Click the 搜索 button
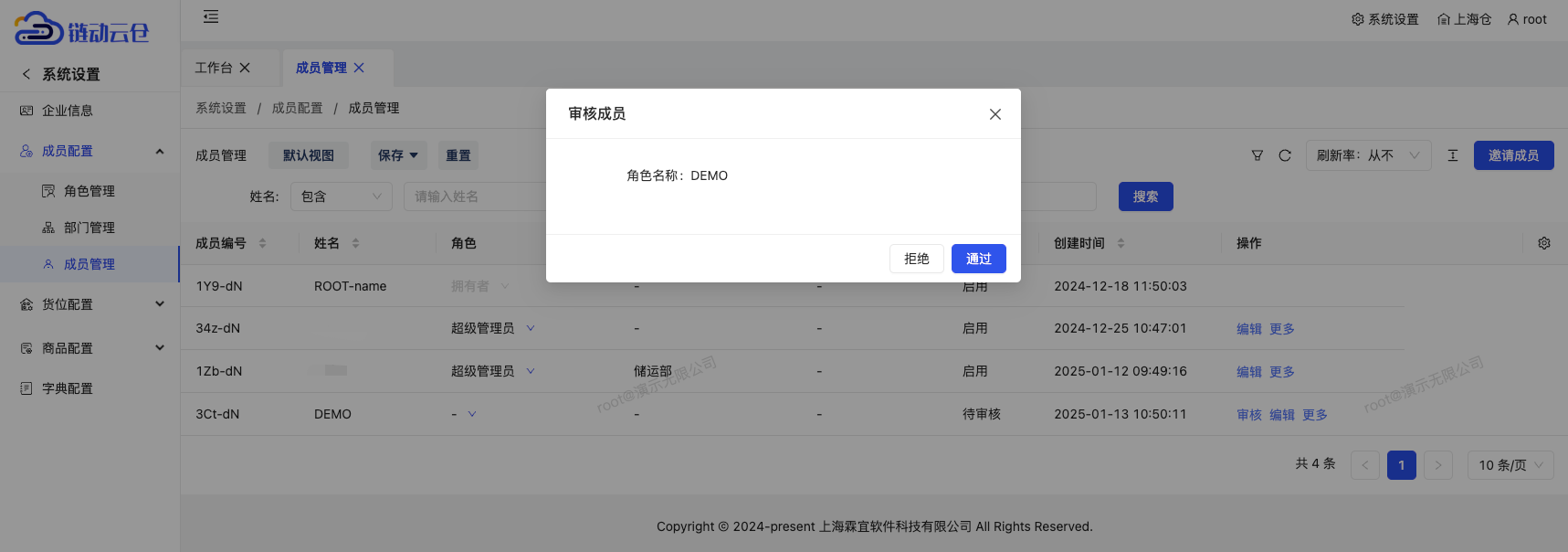The width and height of the screenshot is (1568, 552). click(1146, 196)
